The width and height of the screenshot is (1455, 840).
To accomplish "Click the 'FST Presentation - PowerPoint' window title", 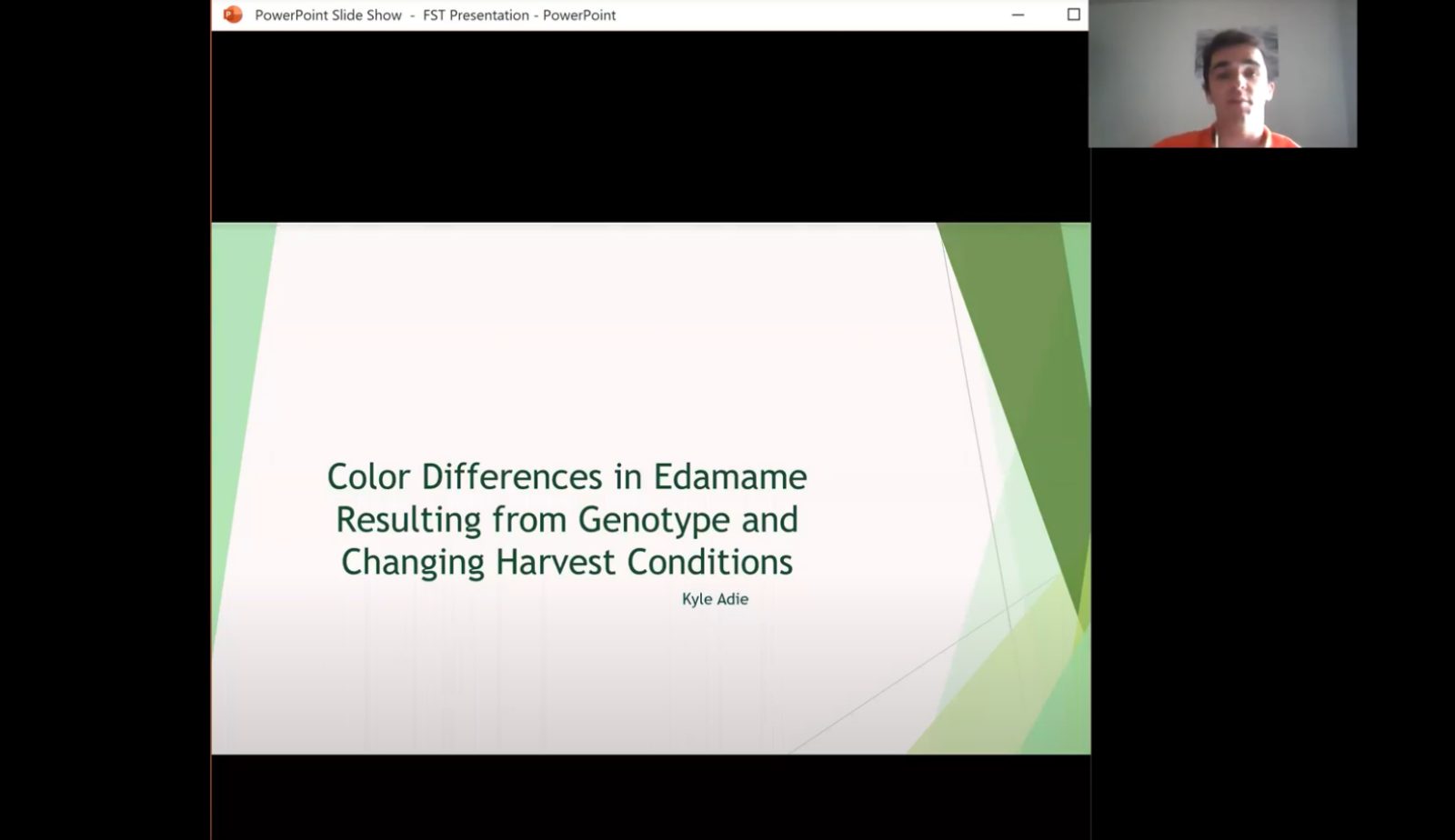I will 519,15.
